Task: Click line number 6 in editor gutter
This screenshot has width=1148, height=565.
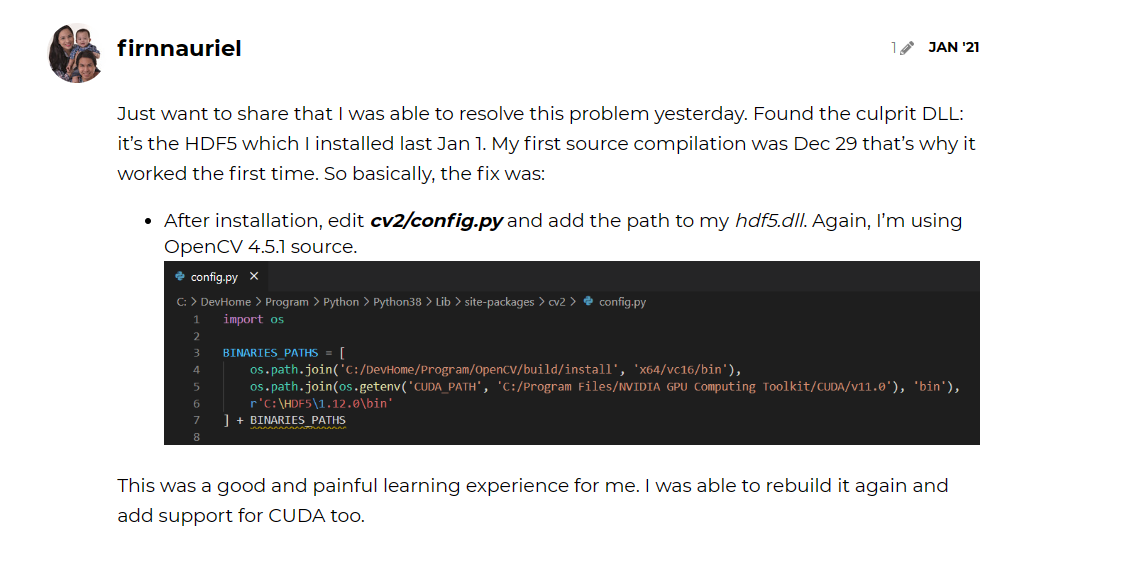Action: pos(196,403)
